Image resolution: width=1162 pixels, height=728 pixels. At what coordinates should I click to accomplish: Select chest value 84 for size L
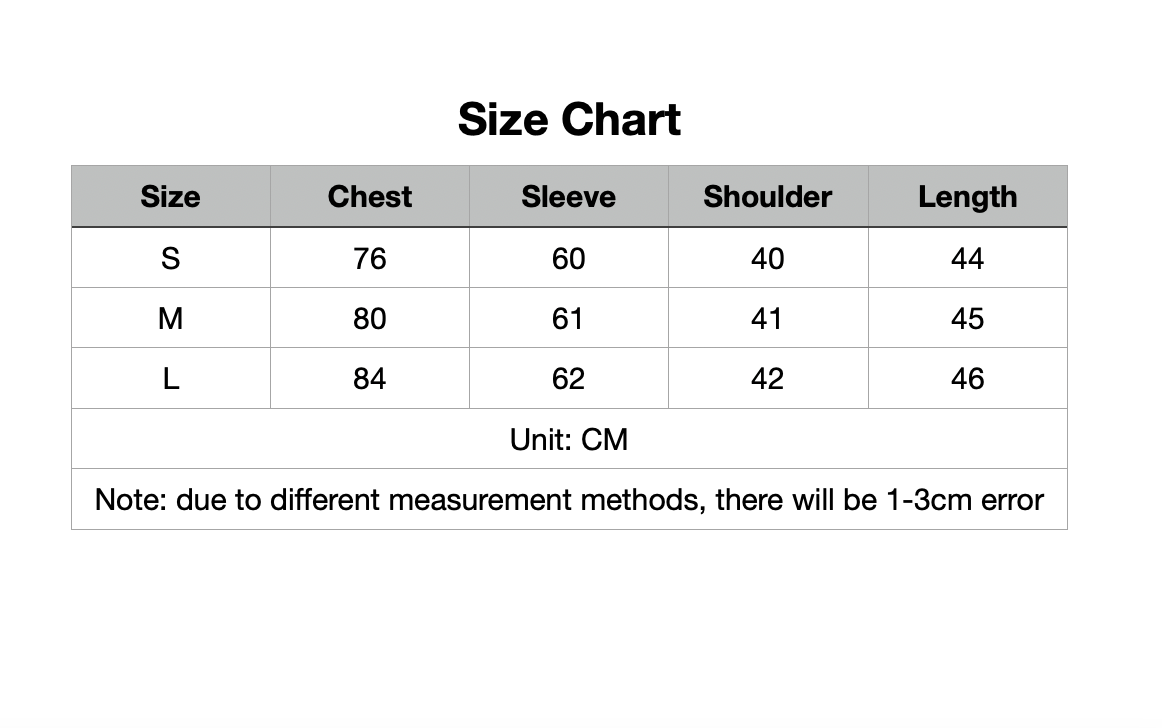pos(369,379)
